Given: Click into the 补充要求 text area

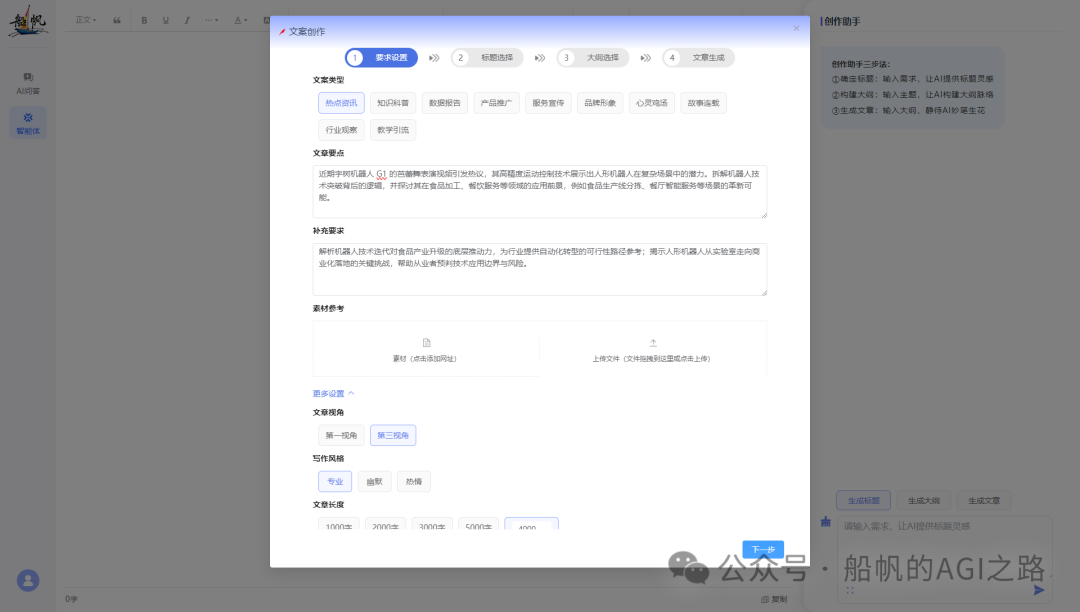Looking at the screenshot, I should click(540, 269).
